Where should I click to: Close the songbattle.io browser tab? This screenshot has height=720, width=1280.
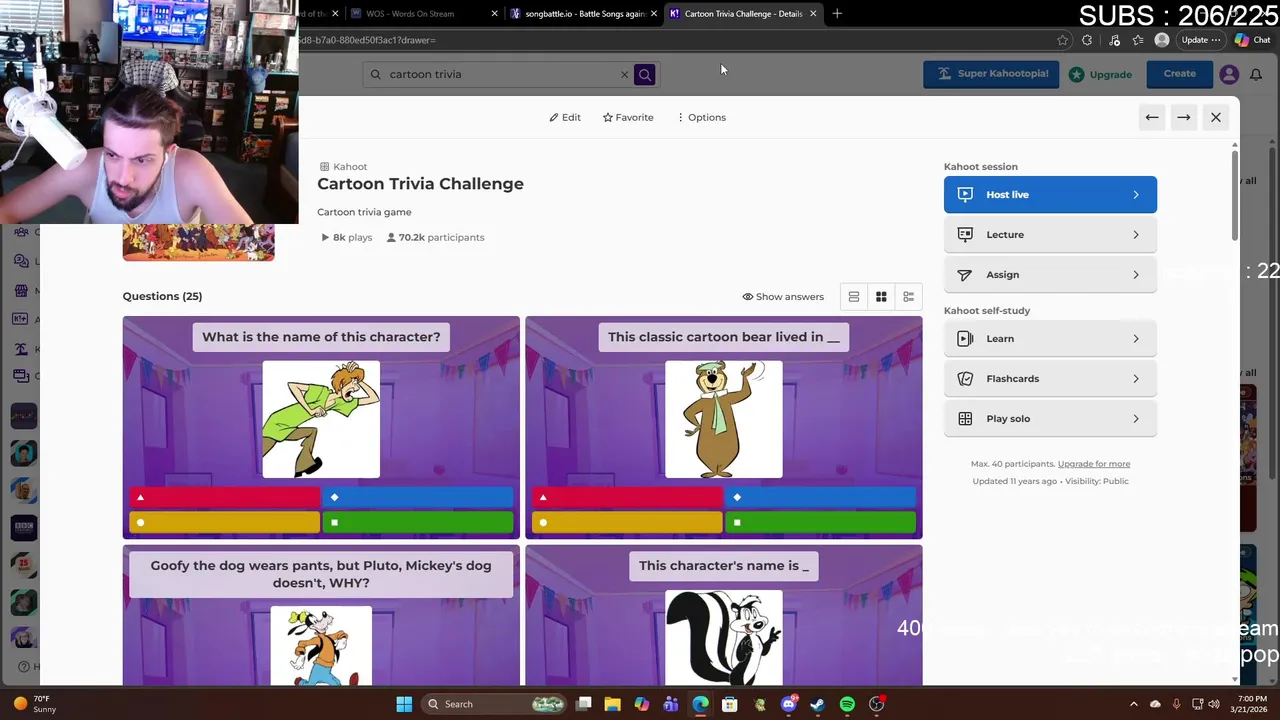tap(654, 14)
